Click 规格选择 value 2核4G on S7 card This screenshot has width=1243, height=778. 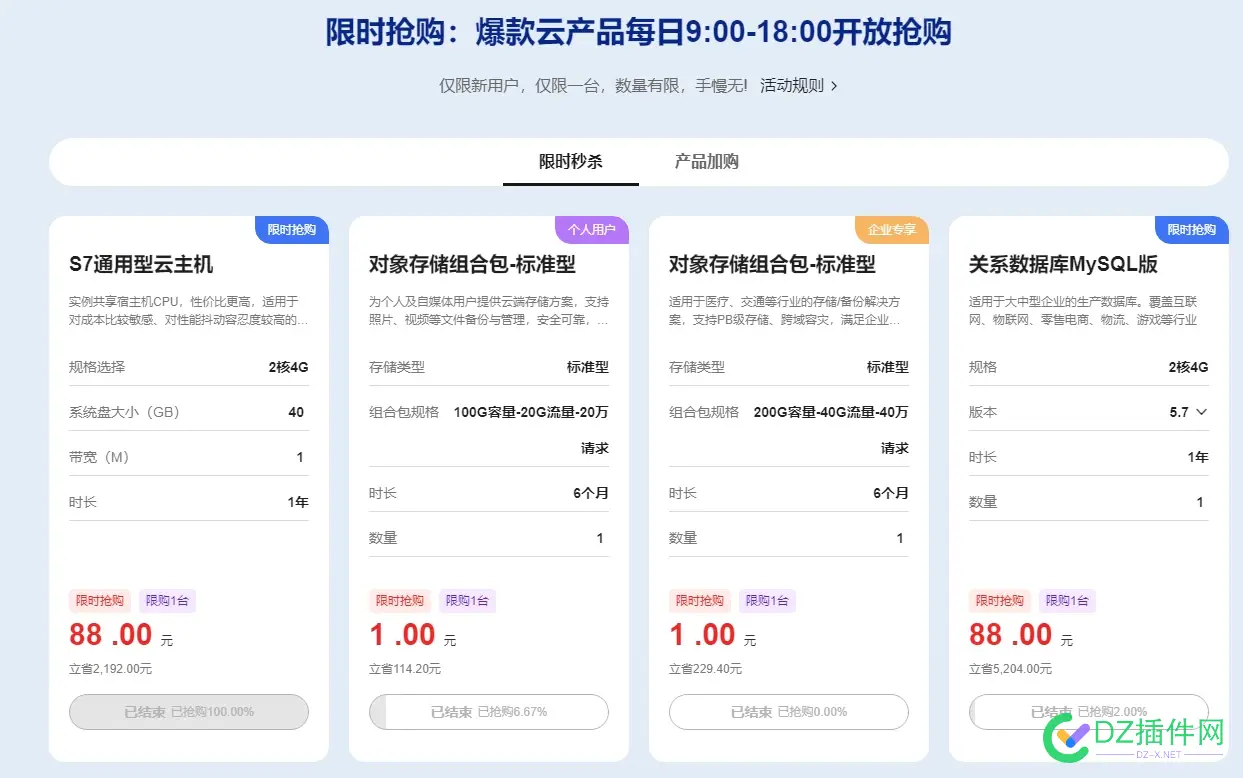(288, 367)
